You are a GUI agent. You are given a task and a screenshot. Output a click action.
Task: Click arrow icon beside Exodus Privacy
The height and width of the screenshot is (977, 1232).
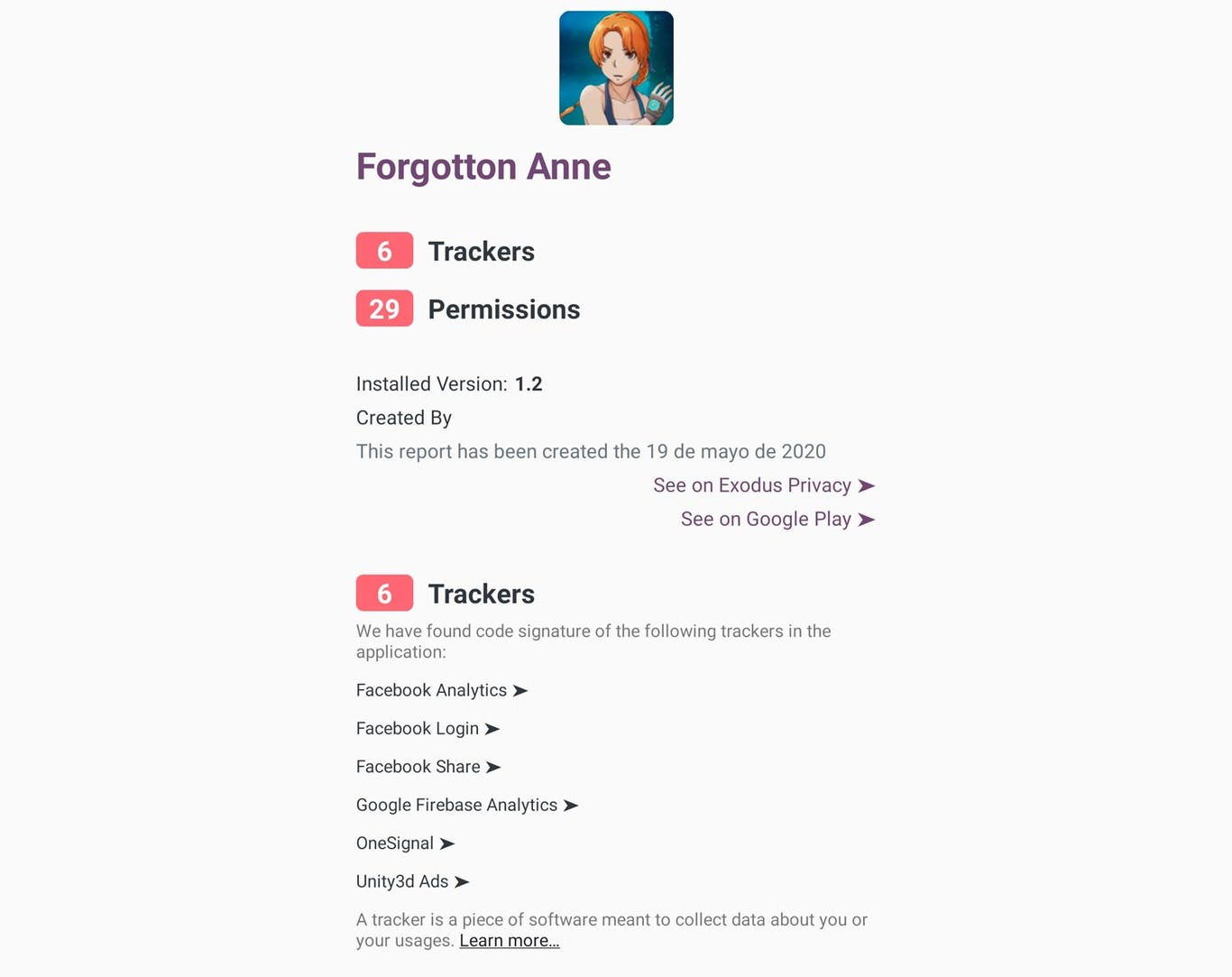tap(867, 486)
